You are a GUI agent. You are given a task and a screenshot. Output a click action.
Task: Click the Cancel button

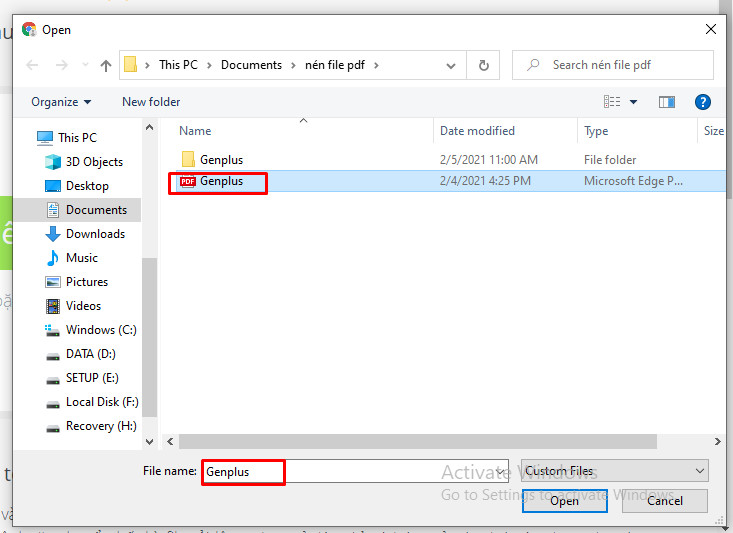(x=664, y=501)
